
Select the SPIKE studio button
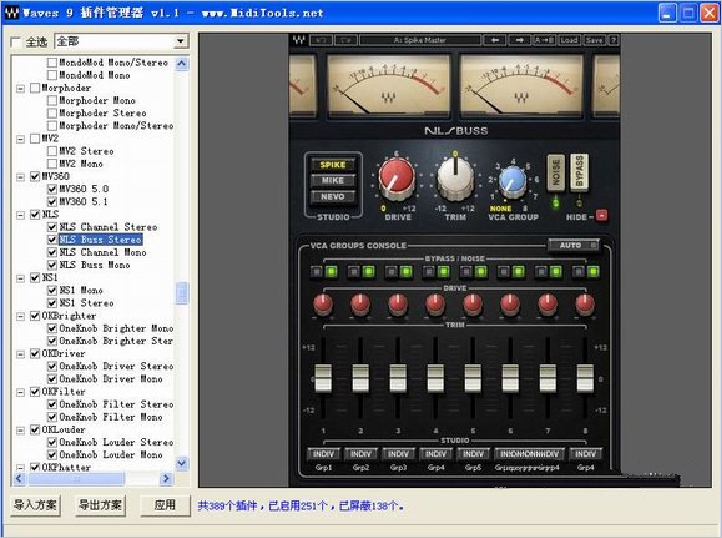tap(332, 165)
